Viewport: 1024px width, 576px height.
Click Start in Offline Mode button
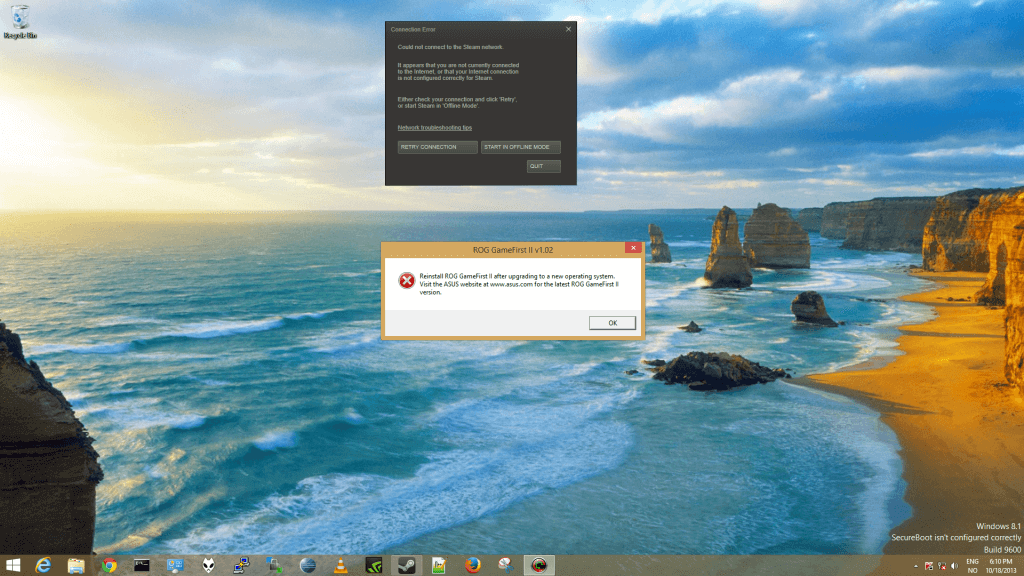[520, 148]
